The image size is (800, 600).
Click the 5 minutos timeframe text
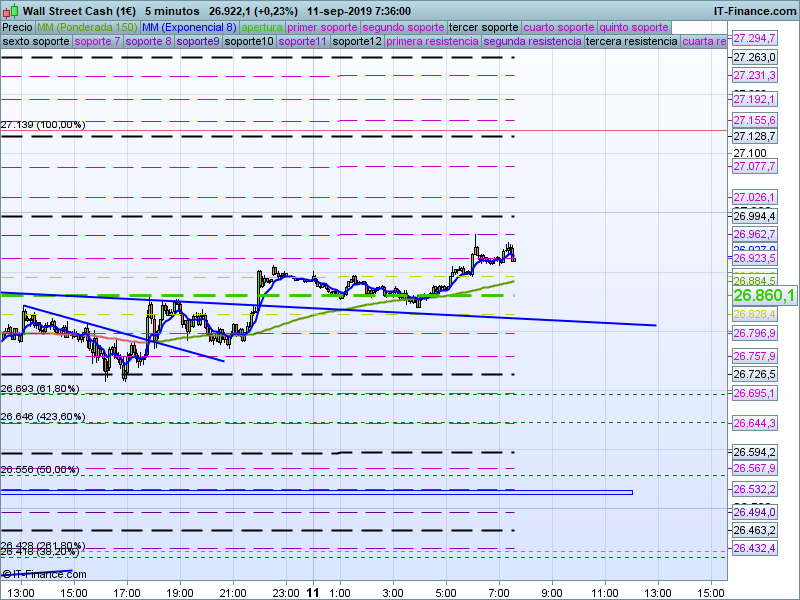click(x=172, y=11)
